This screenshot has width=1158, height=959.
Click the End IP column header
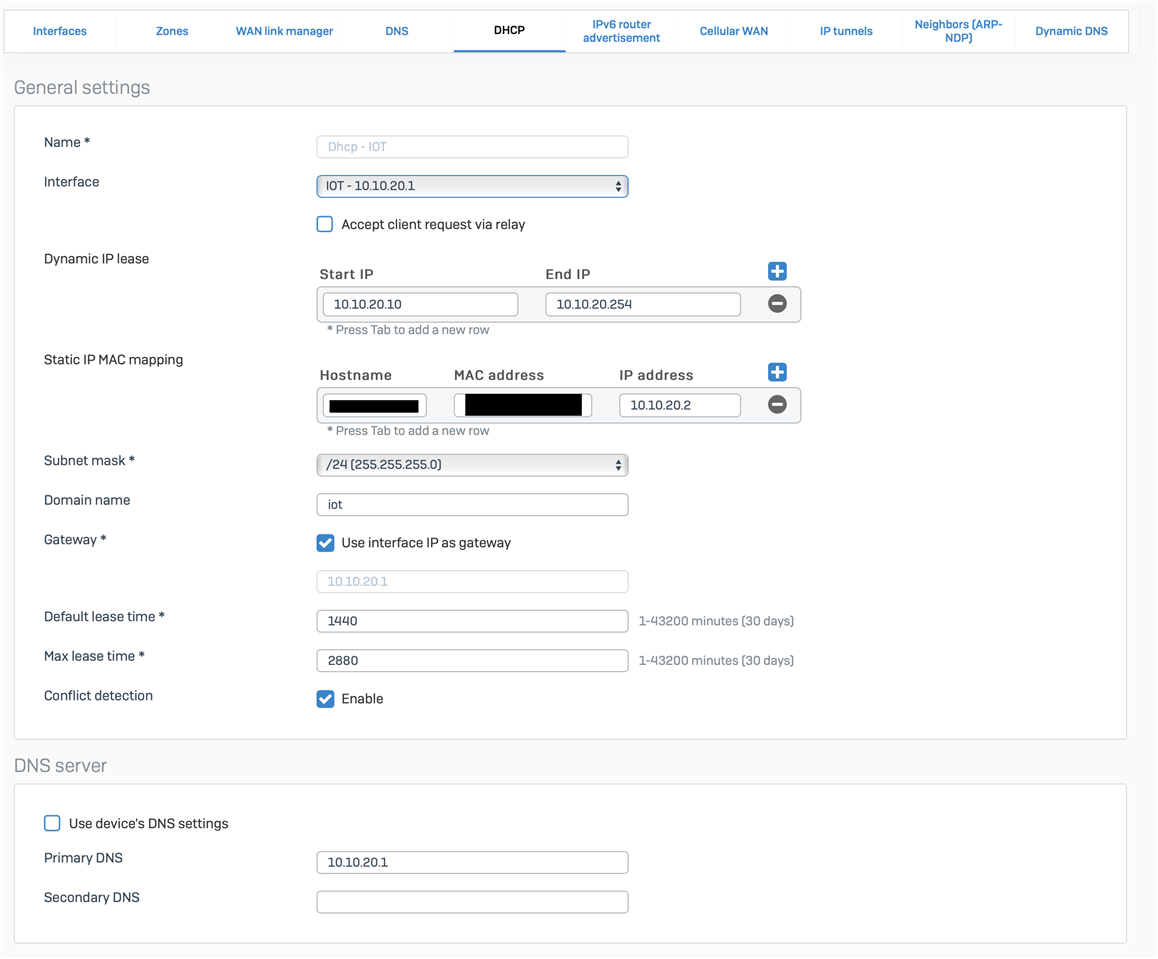click(568, 275)
